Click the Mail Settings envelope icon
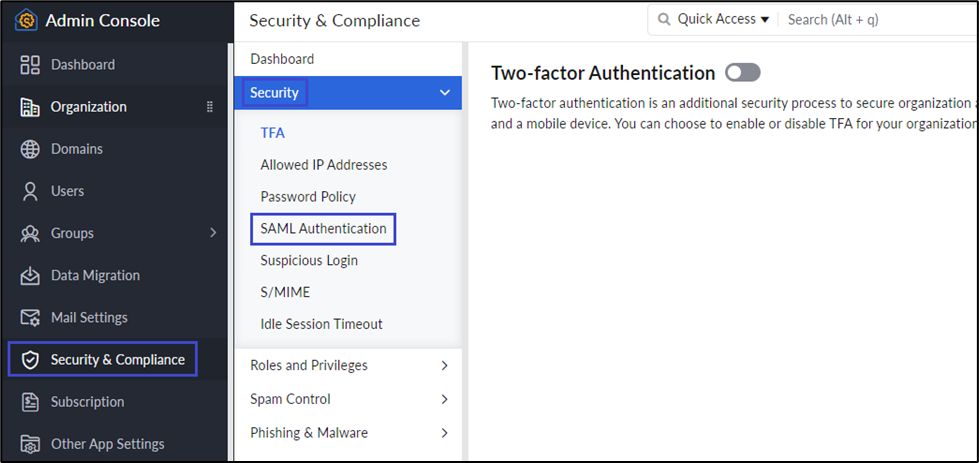 pos(30,317)
